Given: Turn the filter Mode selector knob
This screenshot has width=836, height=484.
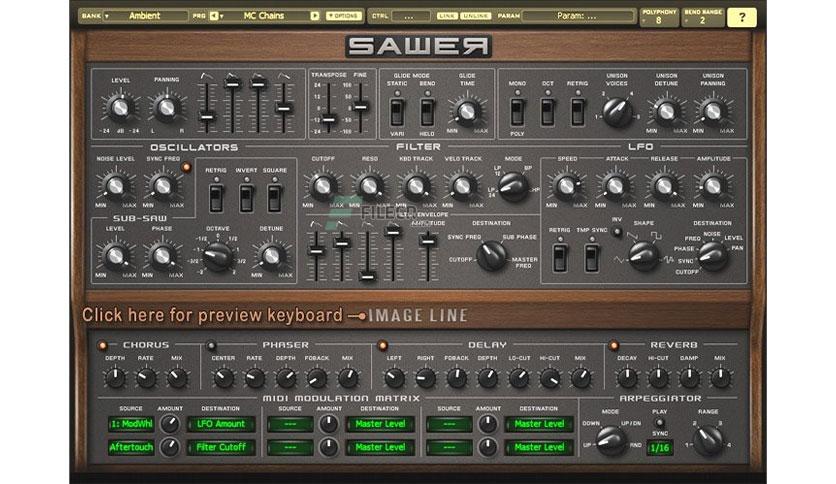Looking at the screenshot, I should (x=513, y=186).
